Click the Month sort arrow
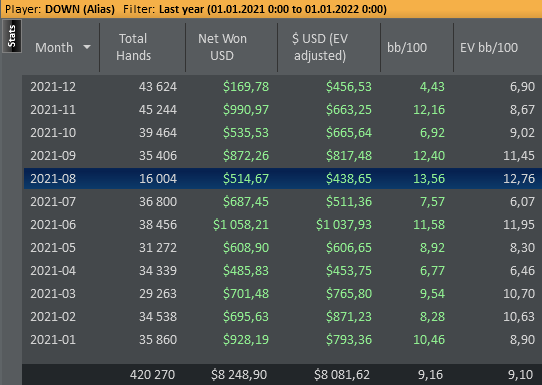542x385 pixels. coord(87,47)
